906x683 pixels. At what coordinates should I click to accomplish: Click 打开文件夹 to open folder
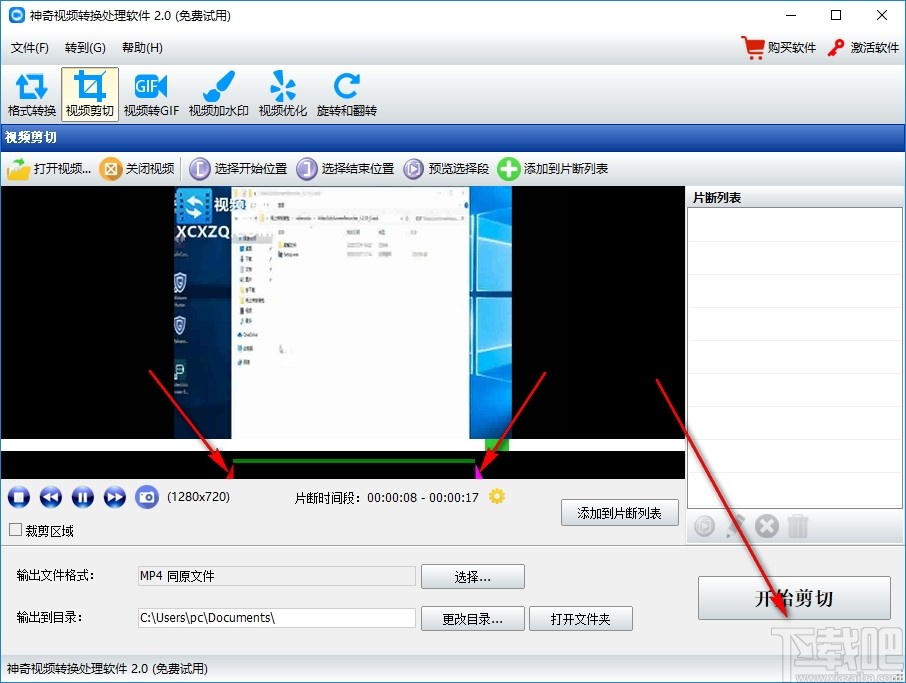[x=581, y=619]
